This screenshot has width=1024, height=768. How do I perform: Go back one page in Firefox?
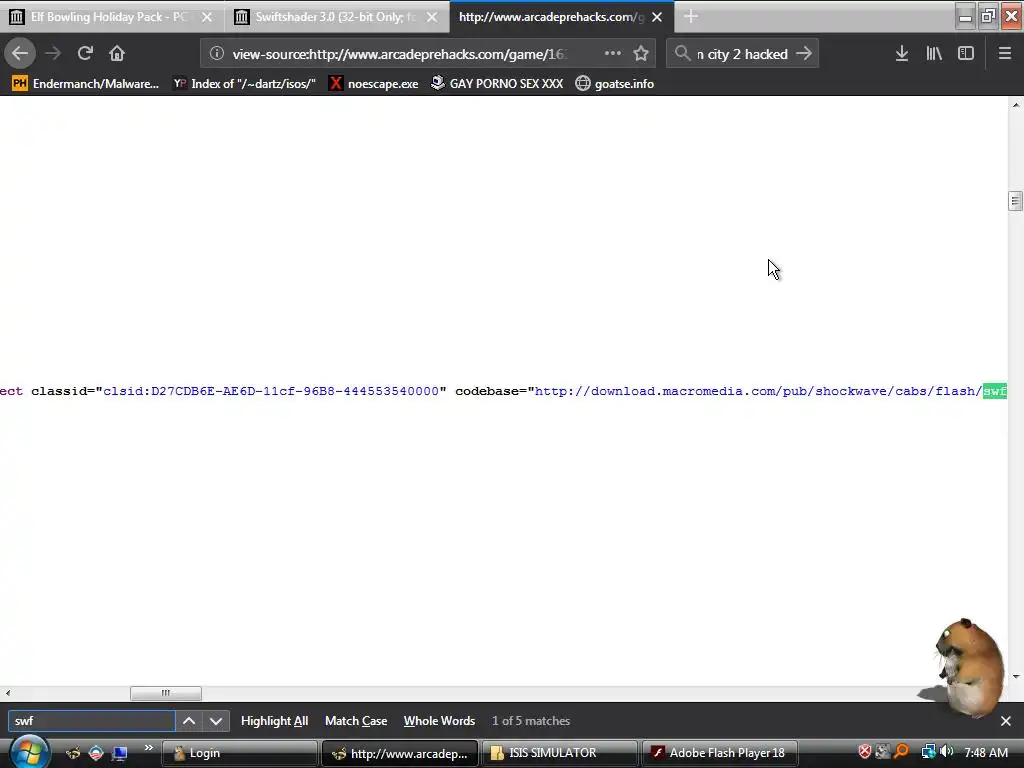click(x=20, y=53)
